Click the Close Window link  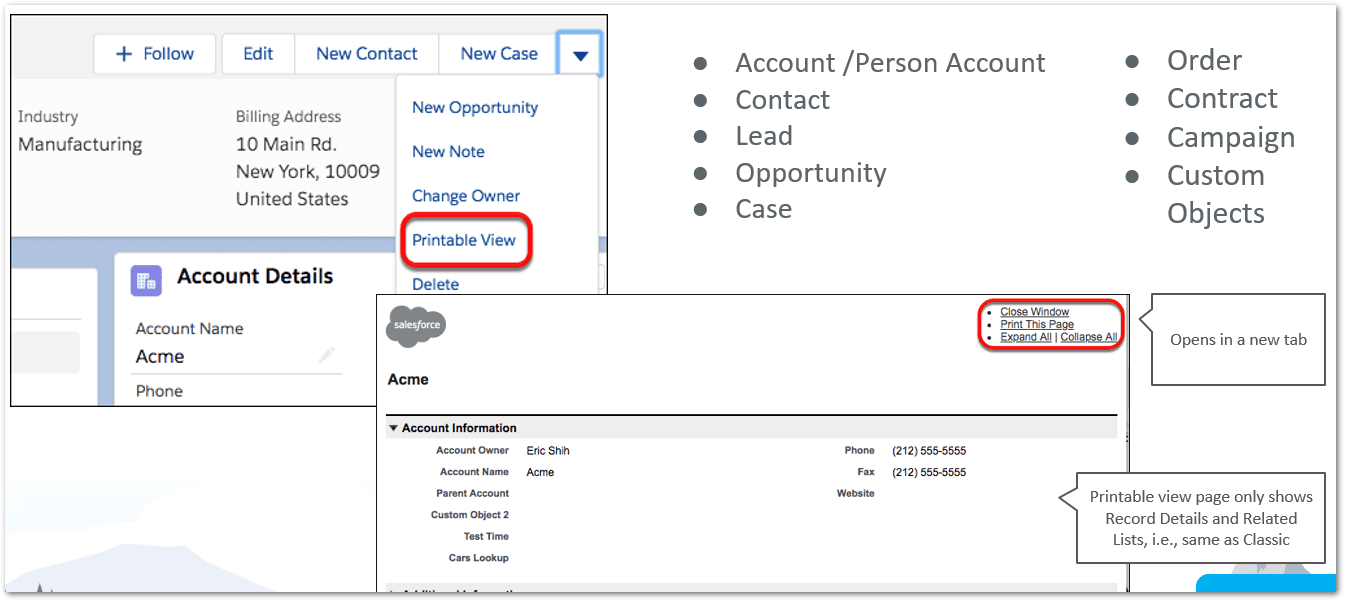(1034, 312)
